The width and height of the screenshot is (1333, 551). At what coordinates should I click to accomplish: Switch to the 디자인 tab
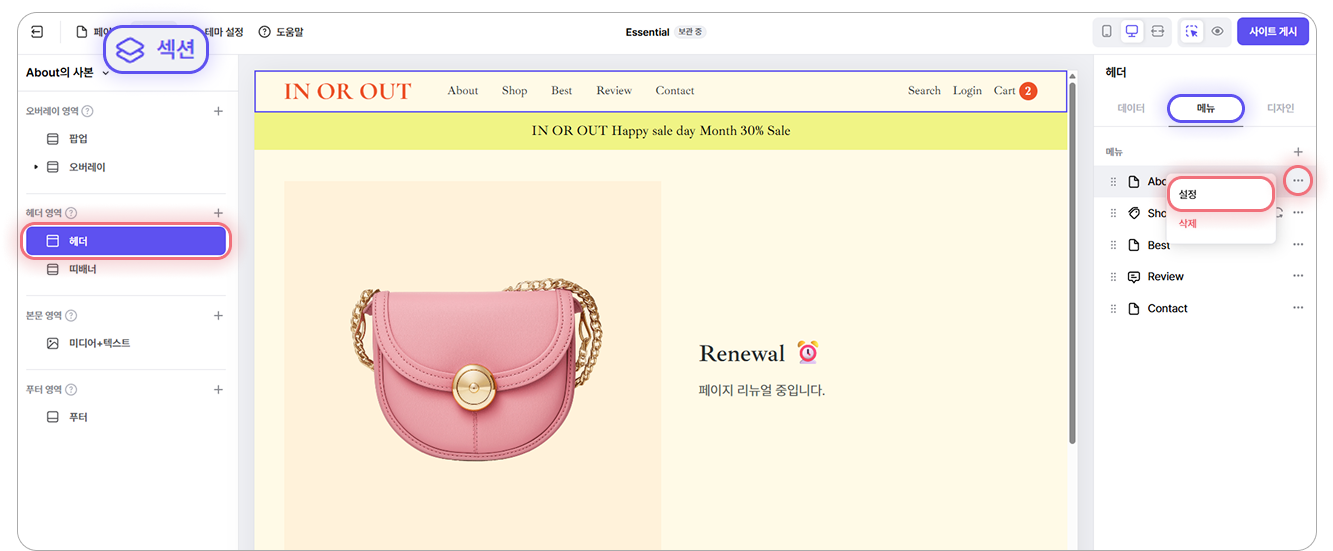click(x=1280, y=108)
